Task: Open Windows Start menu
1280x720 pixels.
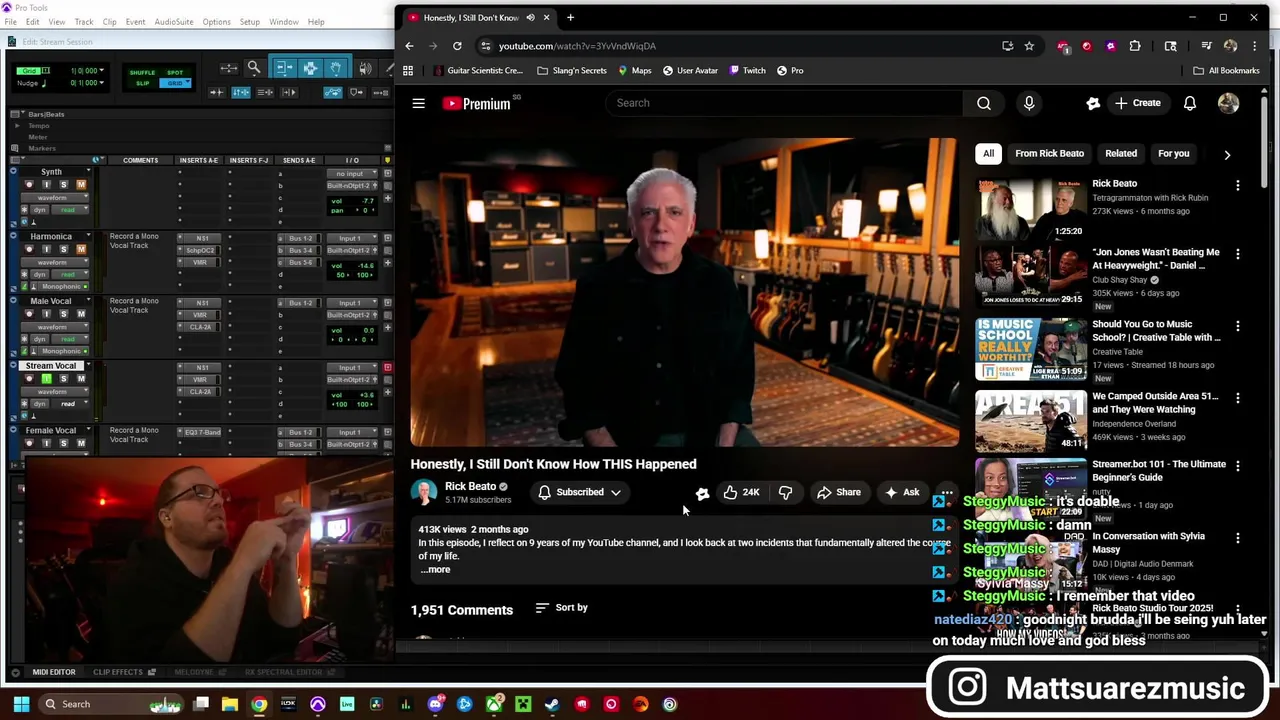Action: point(21,704)
